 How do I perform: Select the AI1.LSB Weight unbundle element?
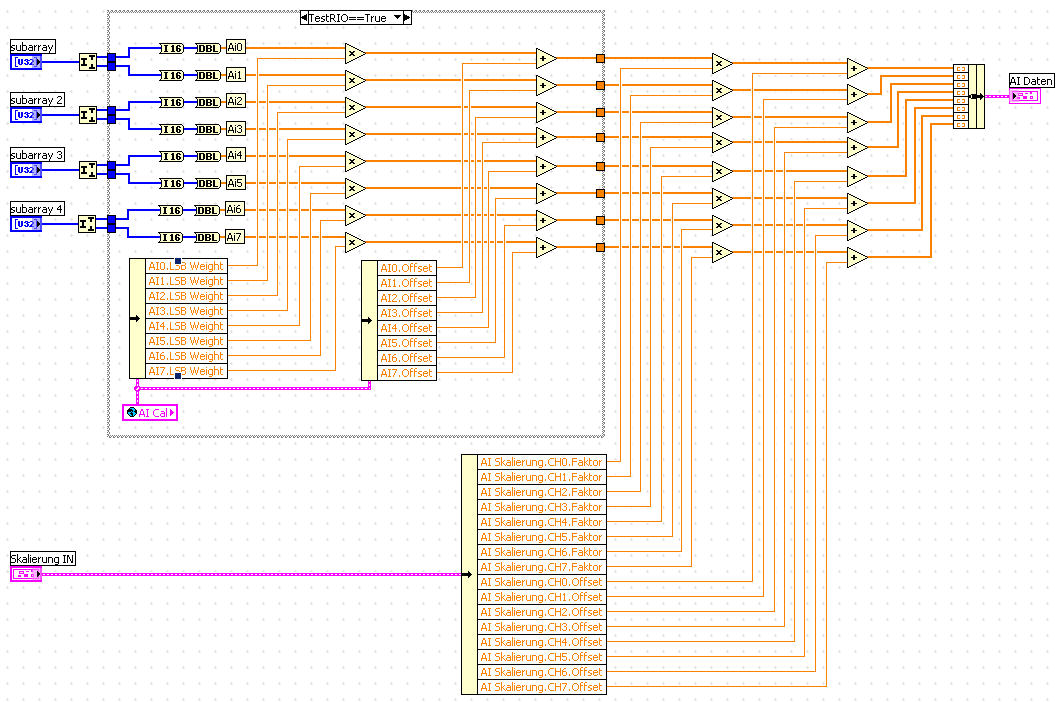pyautogui.click(x=186, y=281)
